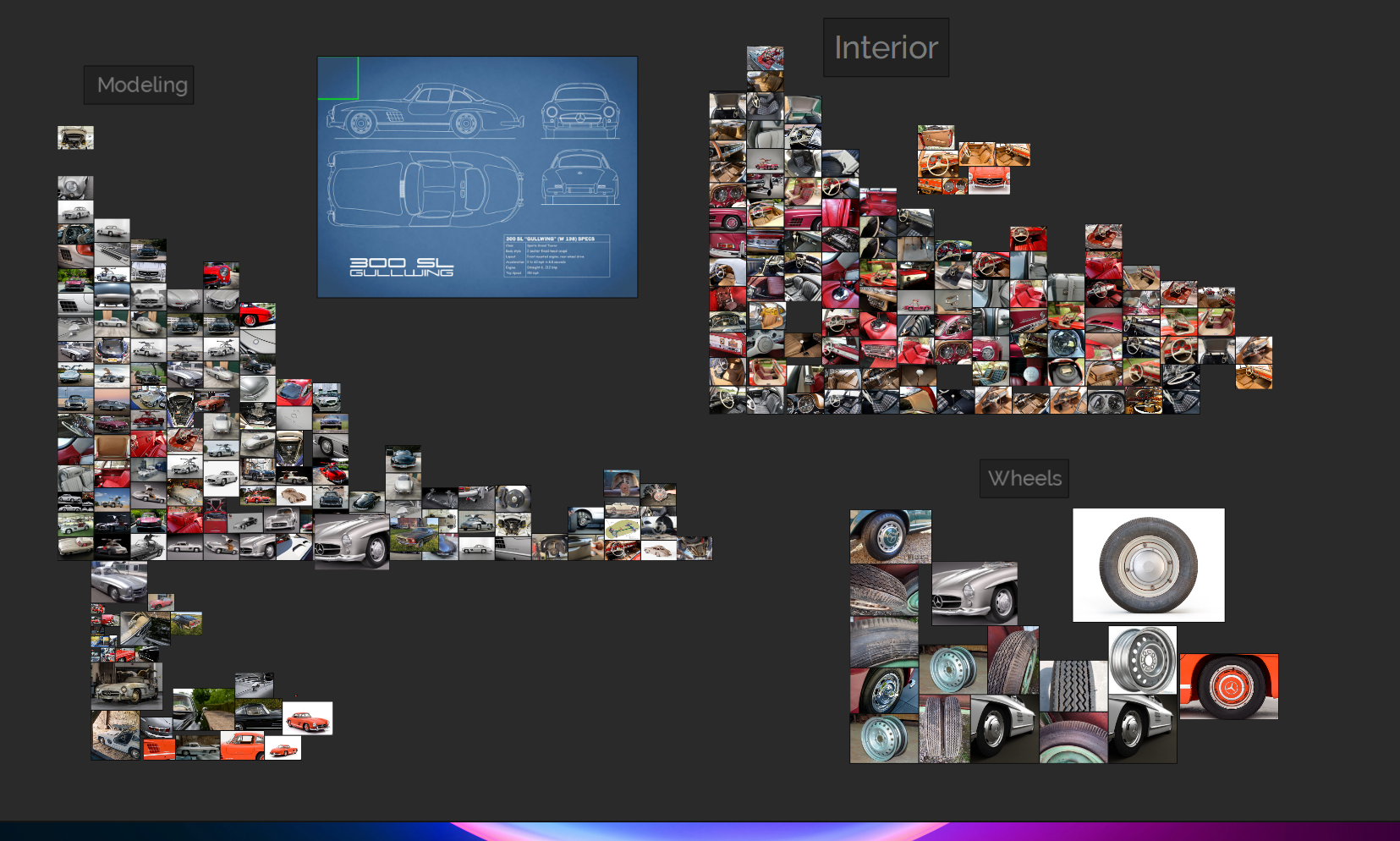Select the Wheels group label
Viewport: 1400px width, 841px height.
1024,479
